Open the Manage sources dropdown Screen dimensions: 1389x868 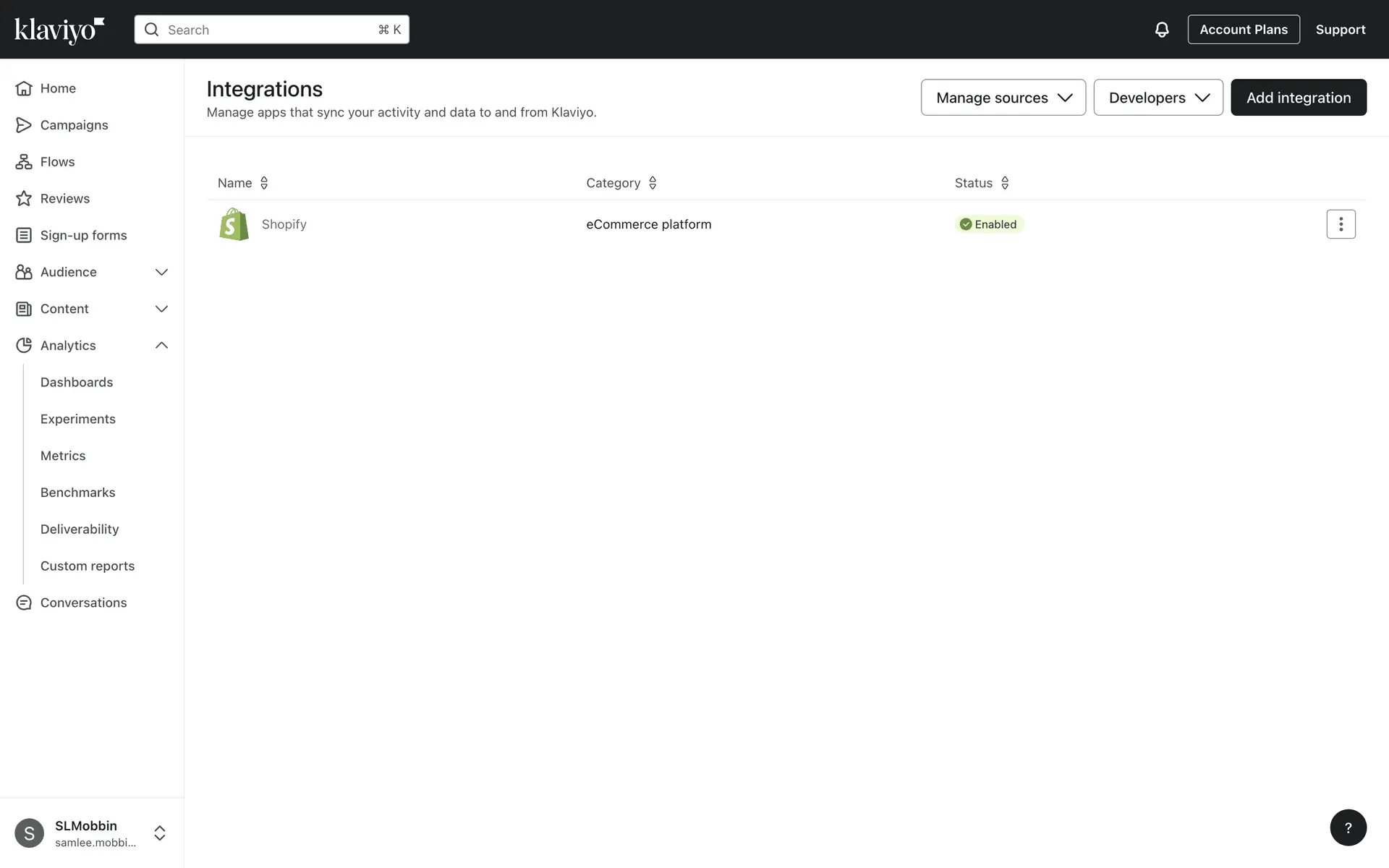[1003, 98]
